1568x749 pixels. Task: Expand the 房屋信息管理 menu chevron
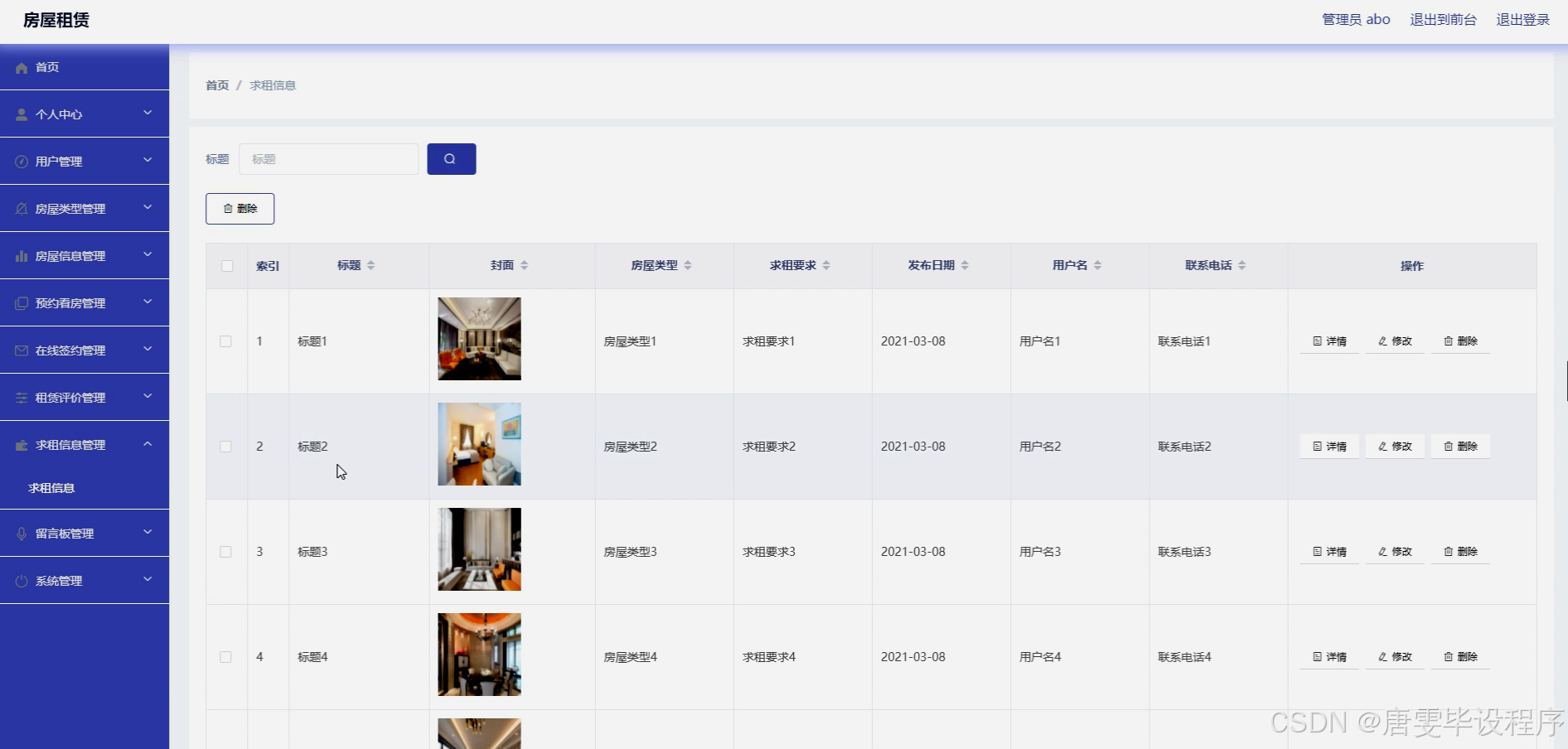click(x=148, y=254)
